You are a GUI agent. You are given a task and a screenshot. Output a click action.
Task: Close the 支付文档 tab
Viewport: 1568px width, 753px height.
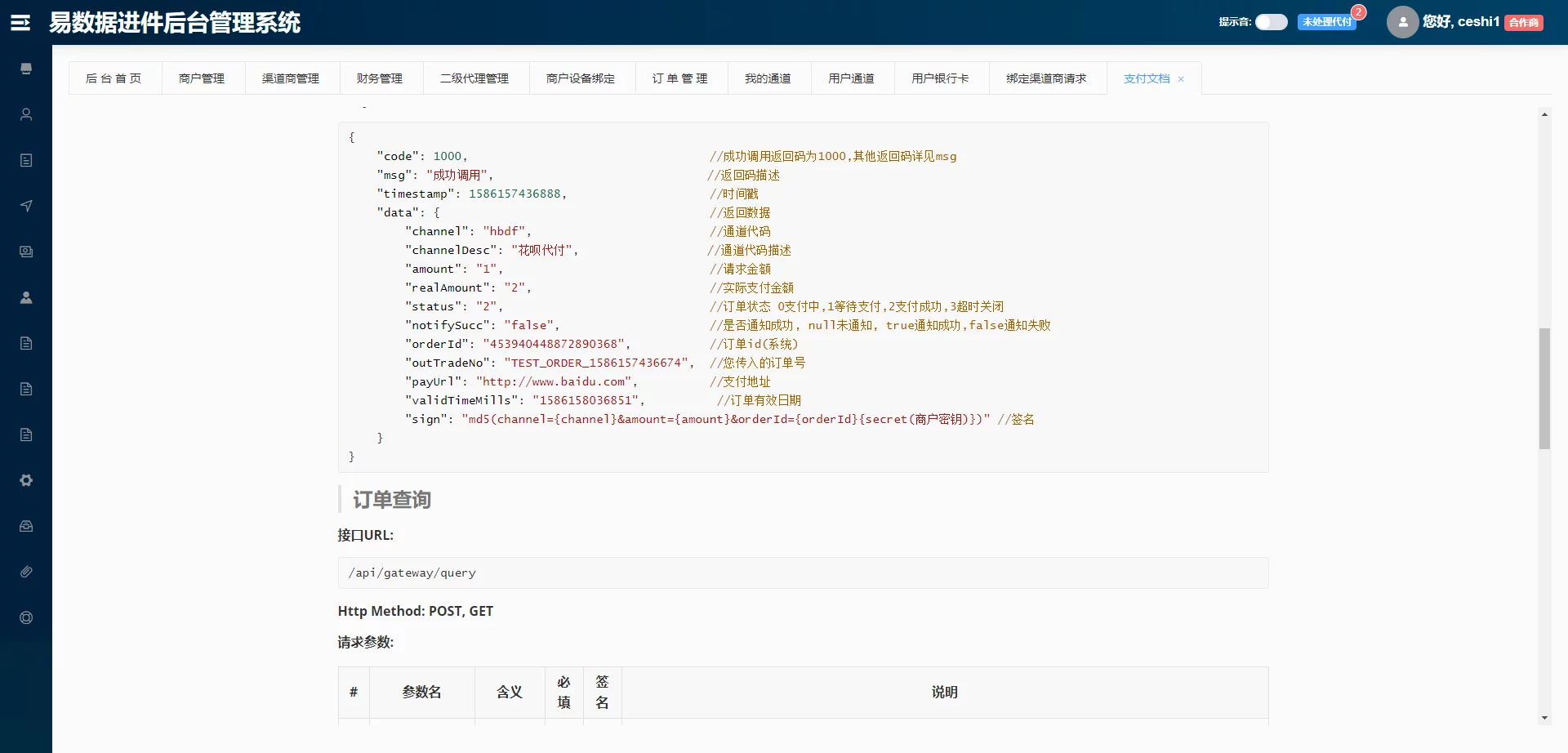click(1181, 79)
